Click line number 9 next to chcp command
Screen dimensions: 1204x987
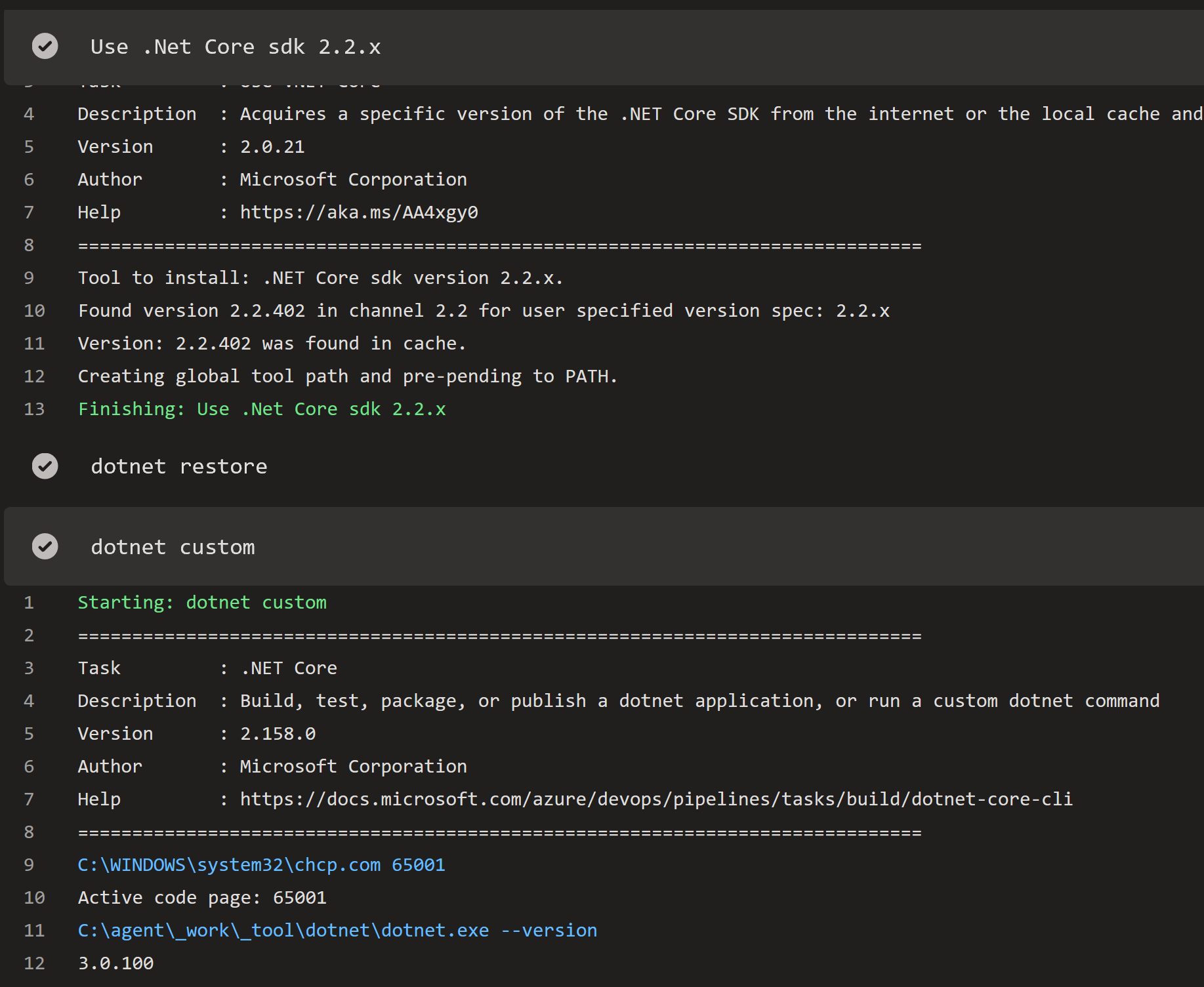[29, 864]
